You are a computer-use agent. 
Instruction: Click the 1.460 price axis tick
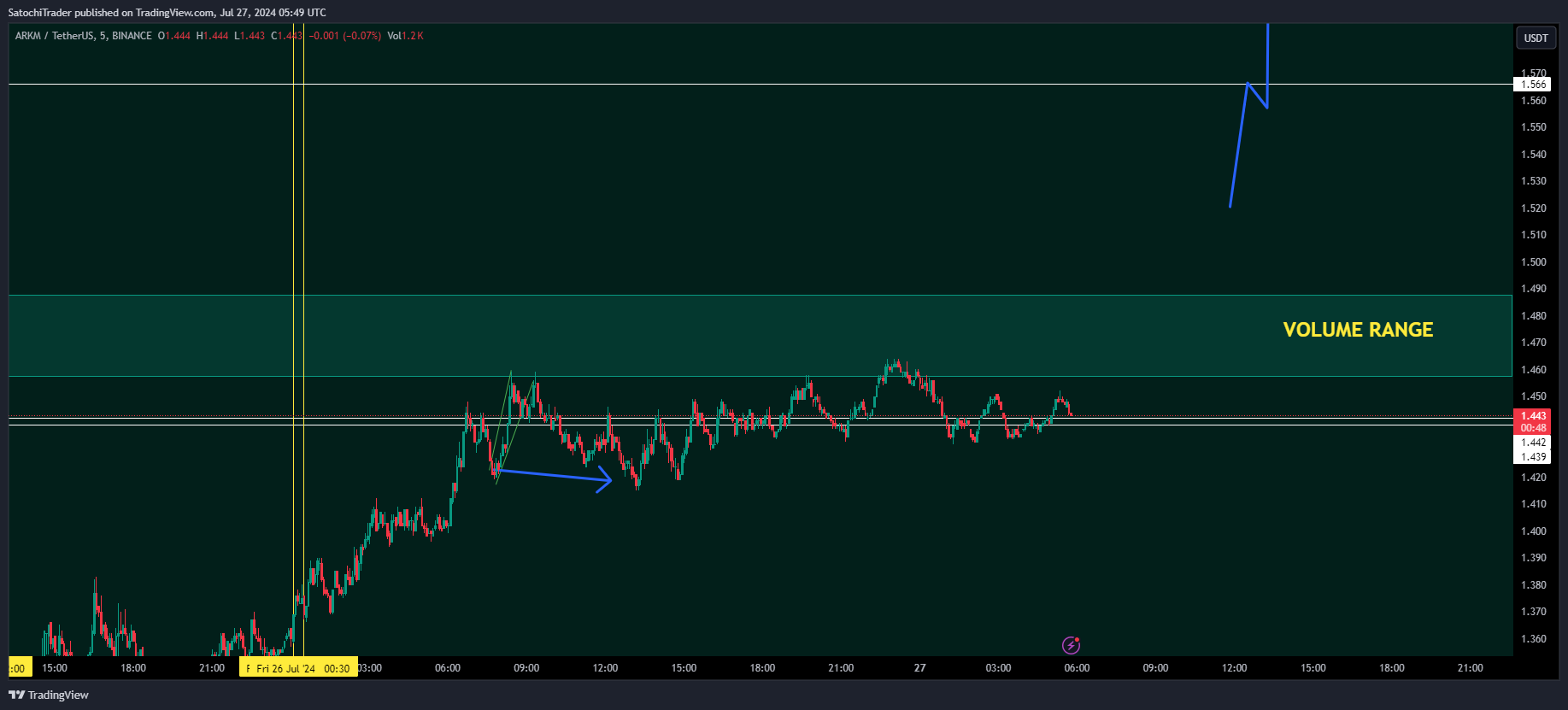click(x=1533, y=370)
